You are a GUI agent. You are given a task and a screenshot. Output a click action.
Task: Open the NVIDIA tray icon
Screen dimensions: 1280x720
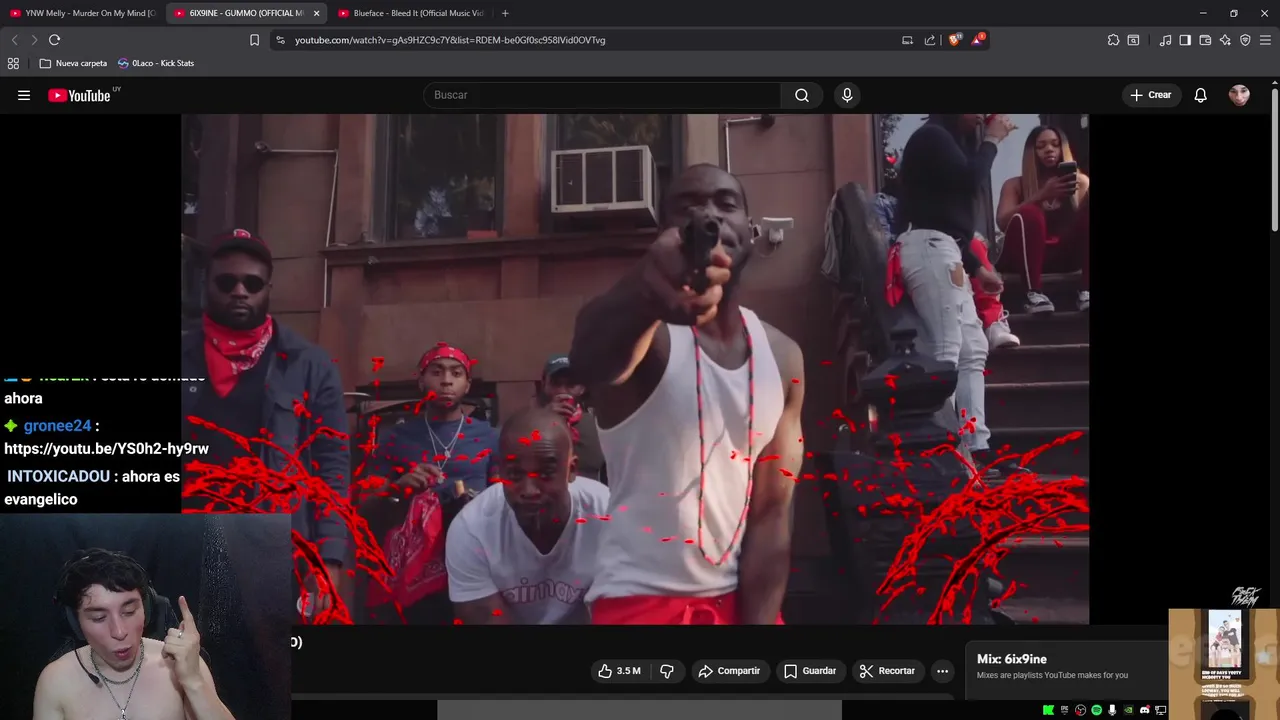click(x=1129, y=710)
